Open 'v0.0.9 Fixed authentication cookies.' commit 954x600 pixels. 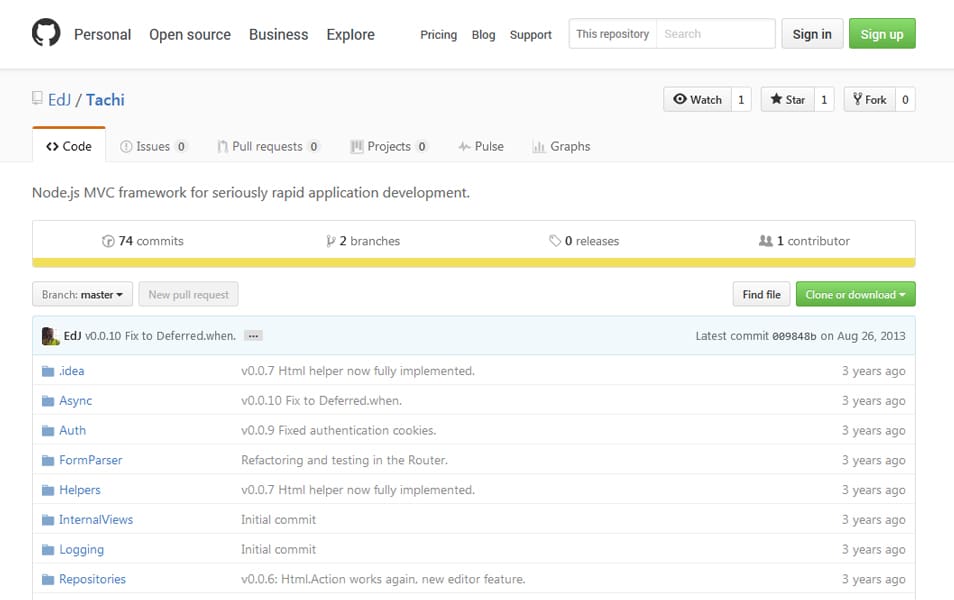pyautogui.click(x=338, y=431)
